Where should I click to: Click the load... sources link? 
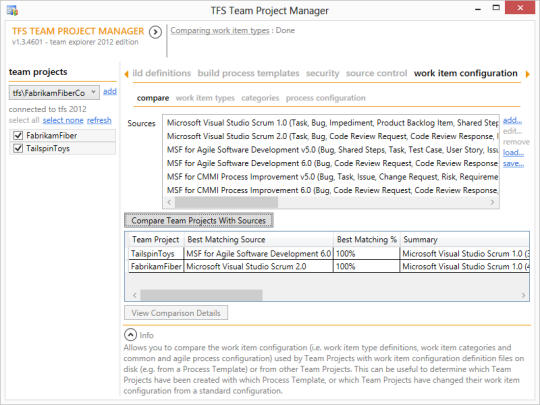[513, 153]
